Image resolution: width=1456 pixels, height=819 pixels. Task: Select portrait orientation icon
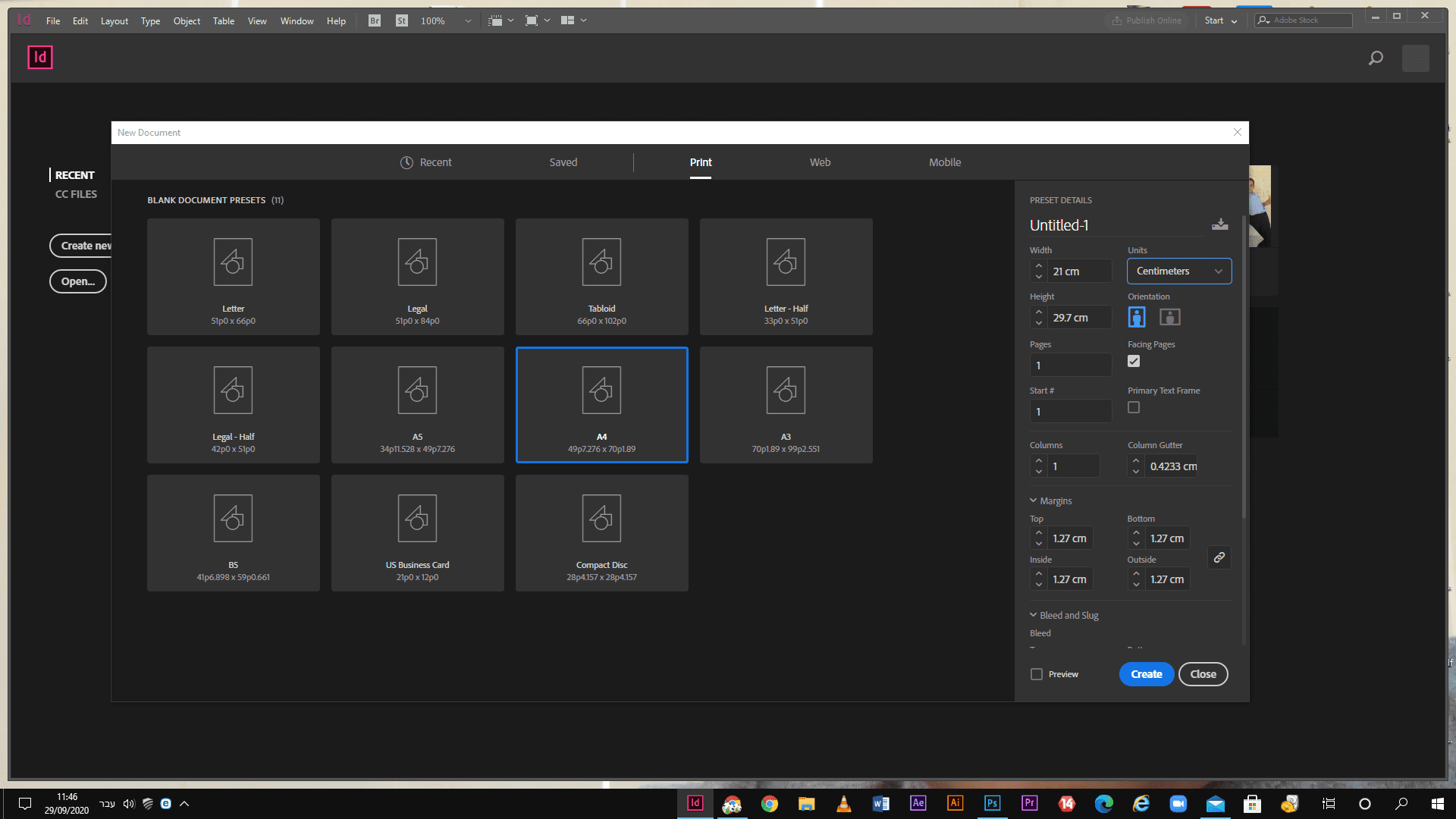pos(1136,317)
